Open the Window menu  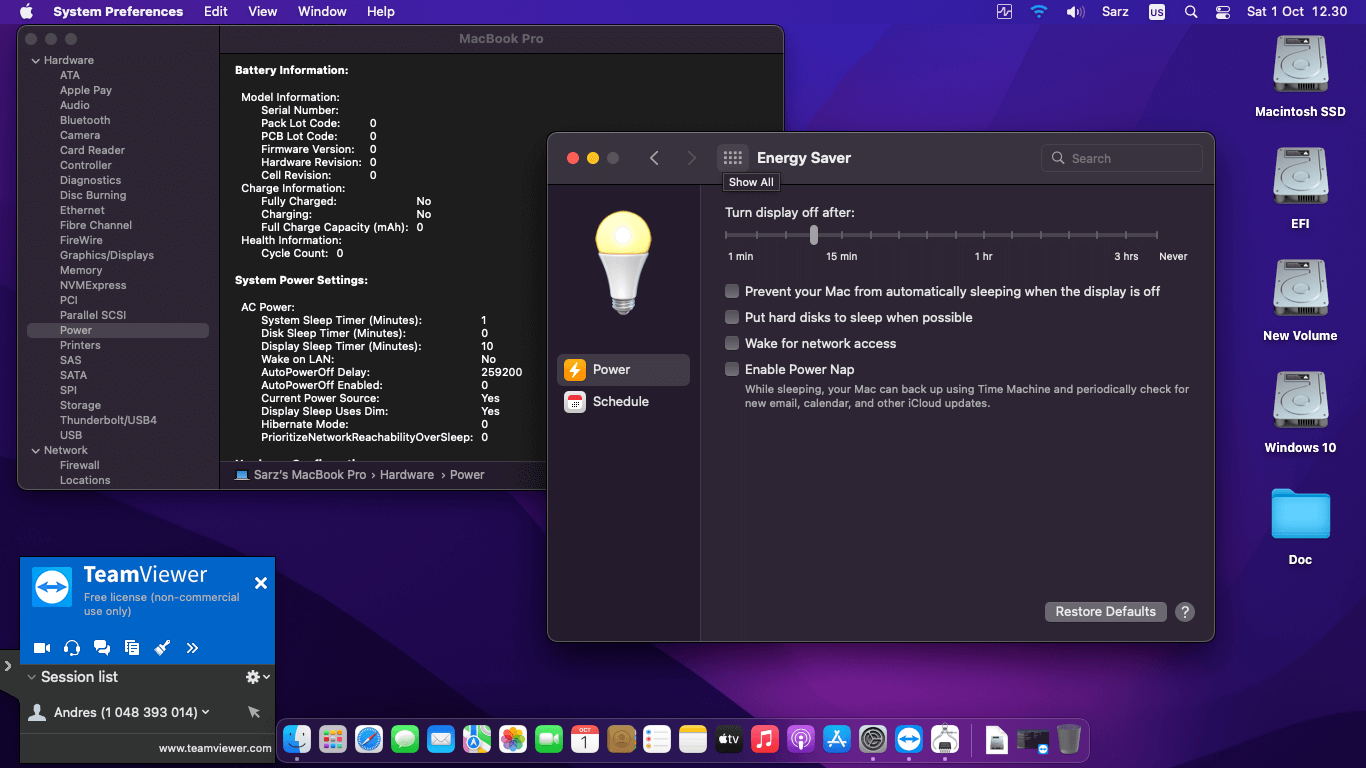pos(322,12)
